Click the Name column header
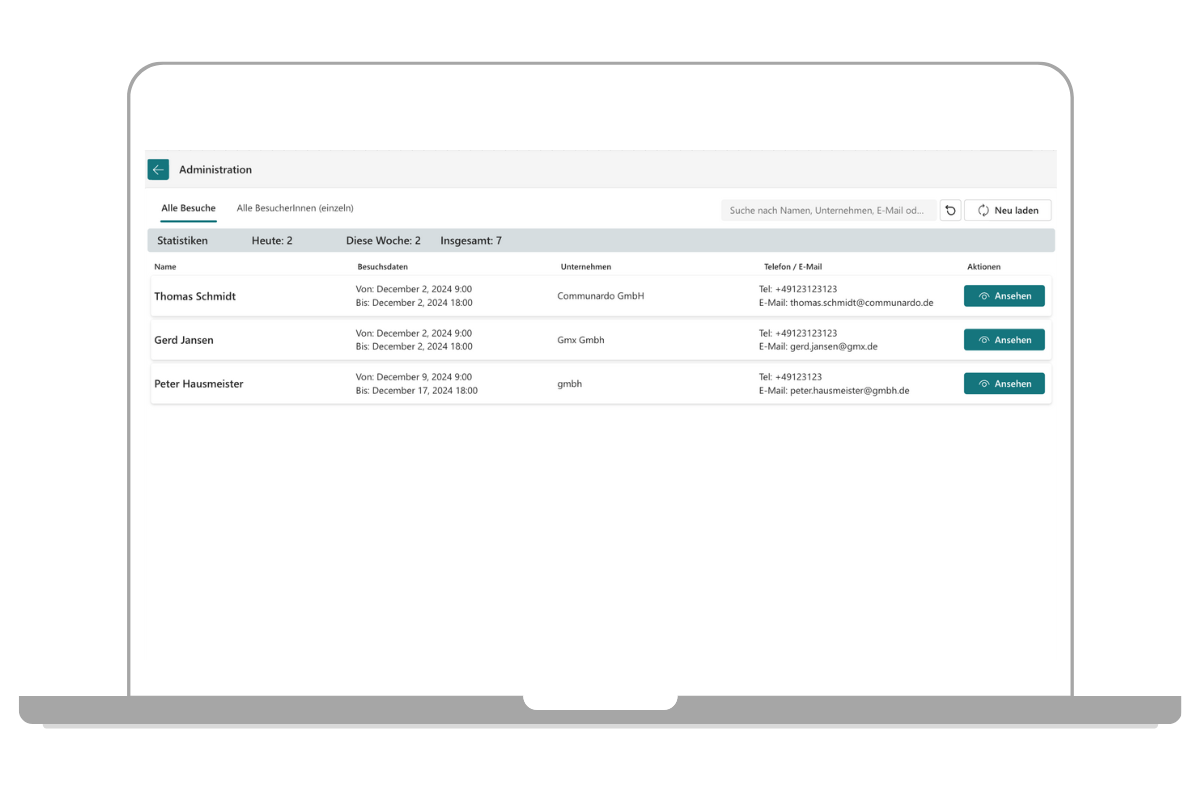 click(165, 267)
